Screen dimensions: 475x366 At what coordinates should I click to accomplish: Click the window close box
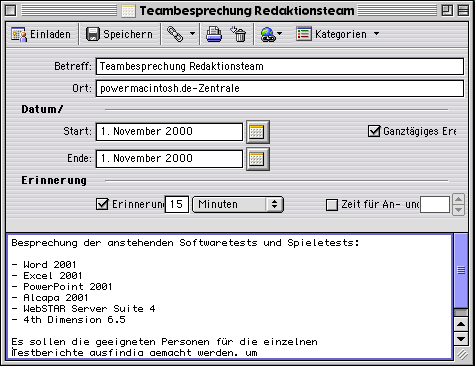[x=10, y=11]
